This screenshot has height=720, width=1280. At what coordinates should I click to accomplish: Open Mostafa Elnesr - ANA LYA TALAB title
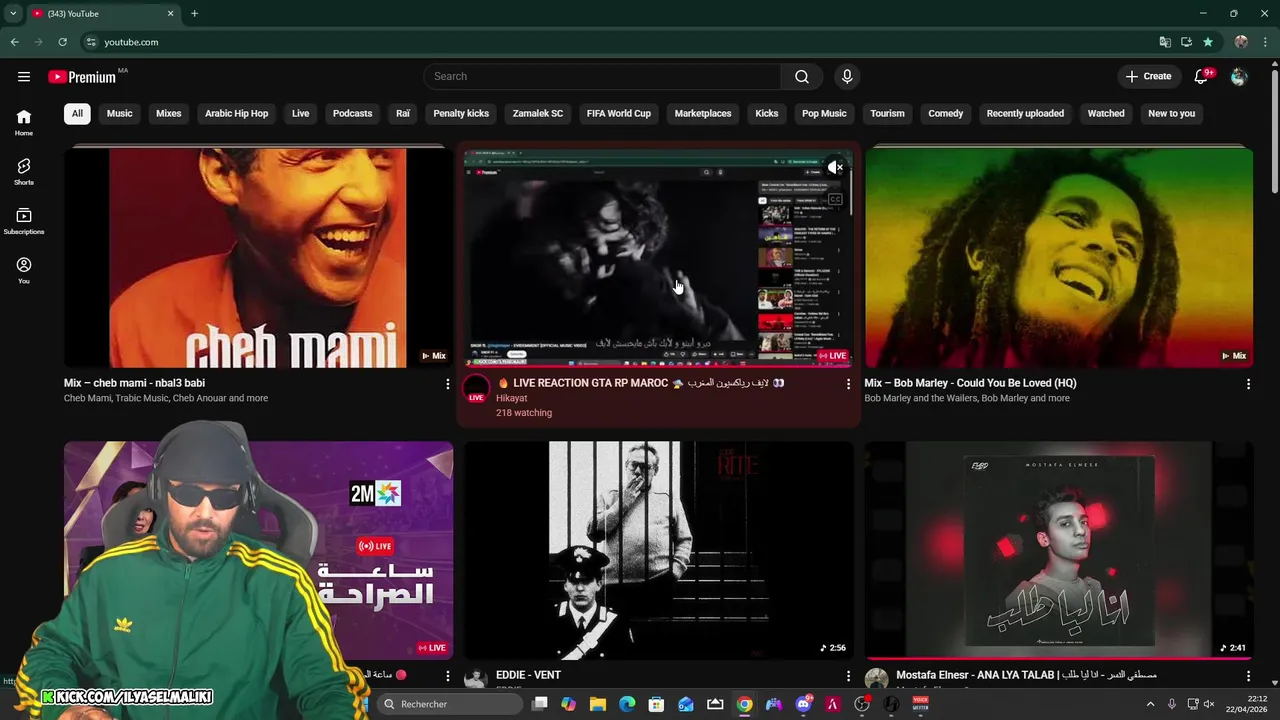[x=1026, y=675]
